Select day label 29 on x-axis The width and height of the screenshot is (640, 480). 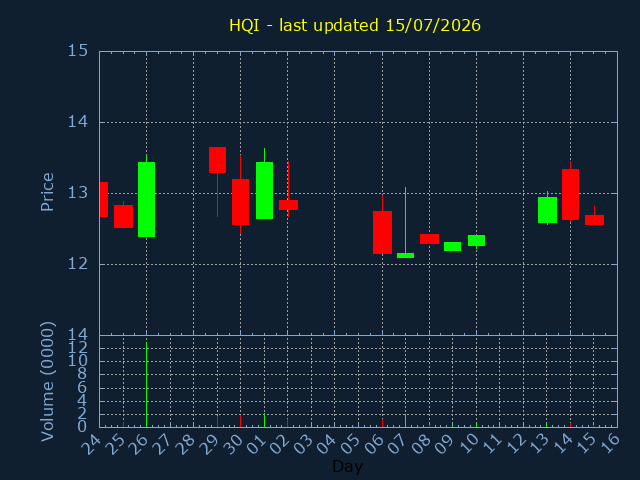(x=210, y=444)
